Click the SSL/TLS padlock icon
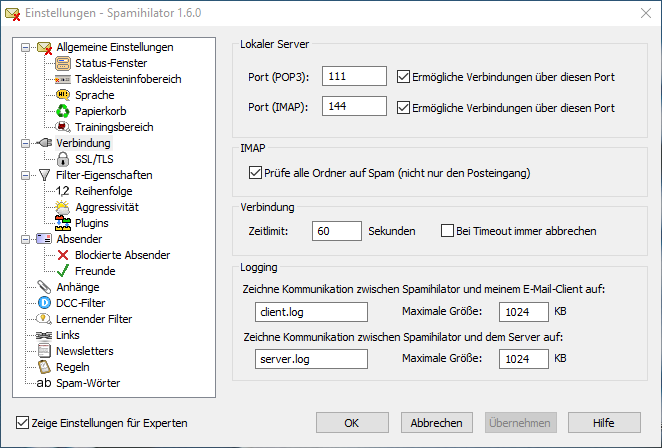This screenshot has width=662, height=448. [63, 159]
